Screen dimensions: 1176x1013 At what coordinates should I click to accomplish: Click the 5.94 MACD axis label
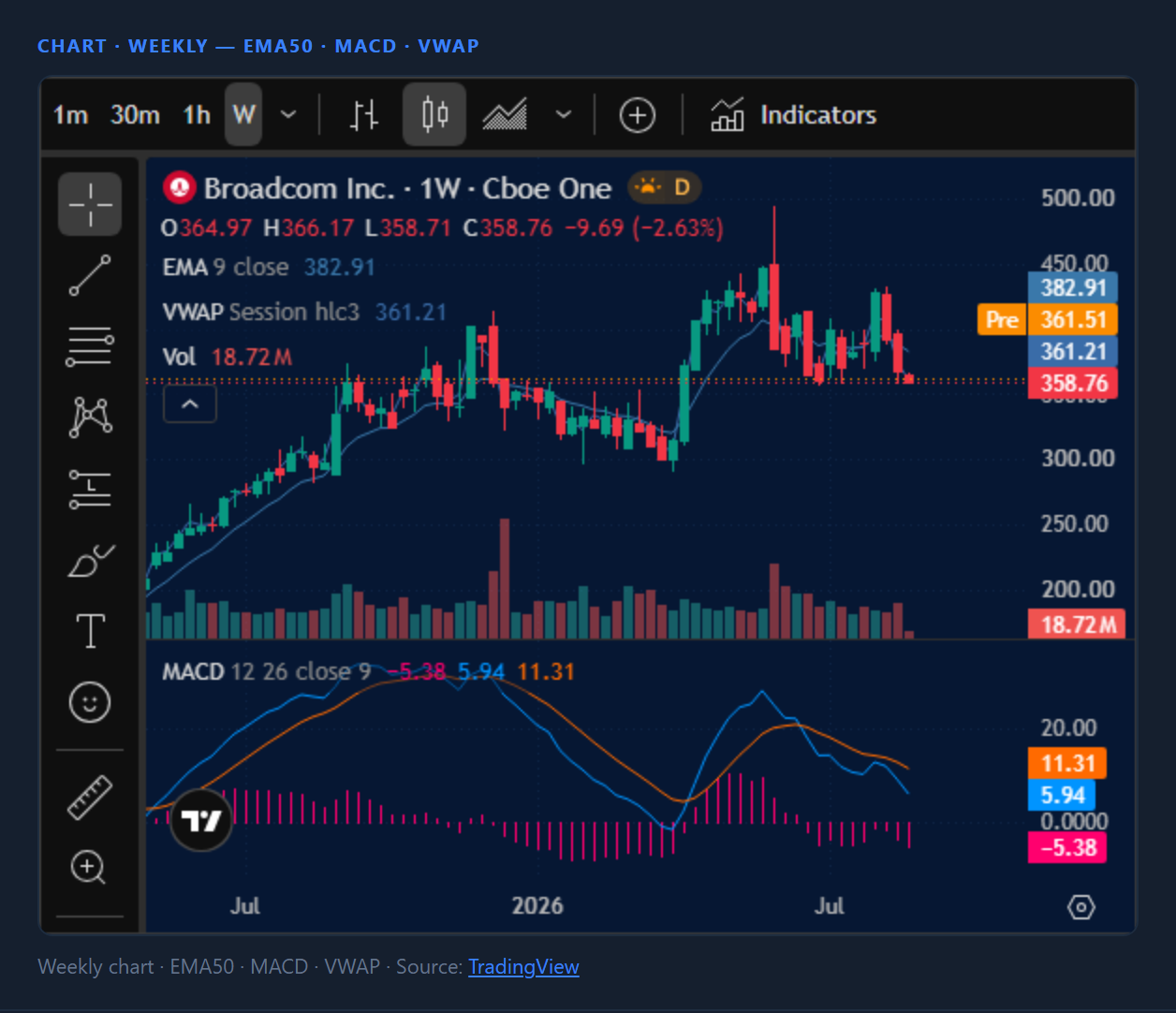coord(1062,796)
